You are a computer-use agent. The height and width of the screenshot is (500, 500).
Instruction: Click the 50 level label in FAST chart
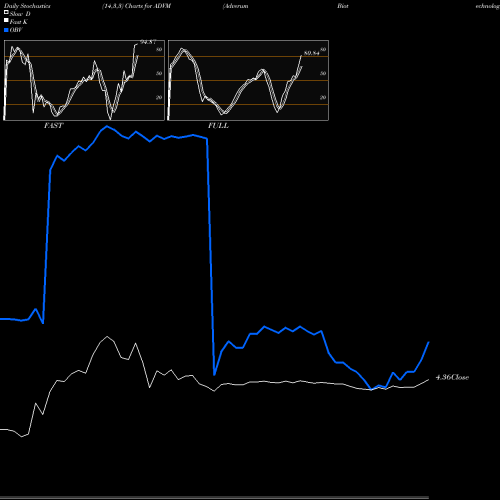point(159,73)
